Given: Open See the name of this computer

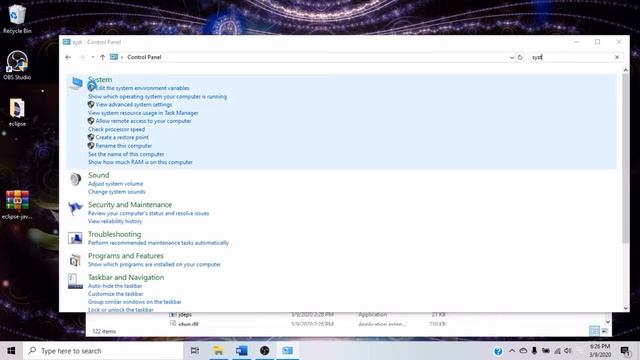Looking at the screenshot, I should coord(126,154).
